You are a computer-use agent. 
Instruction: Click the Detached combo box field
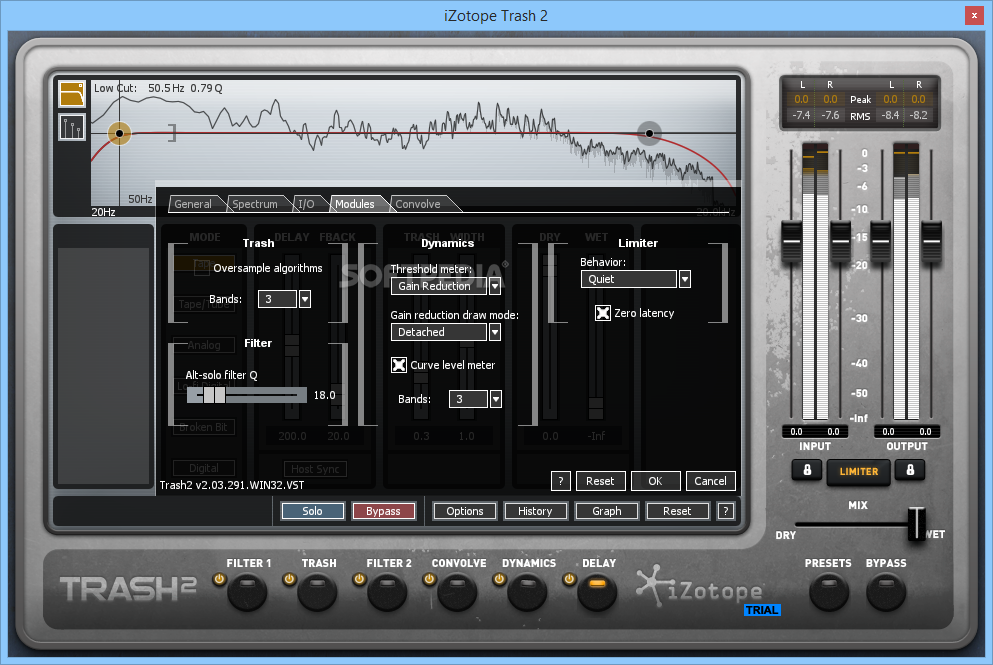[439, 332]
